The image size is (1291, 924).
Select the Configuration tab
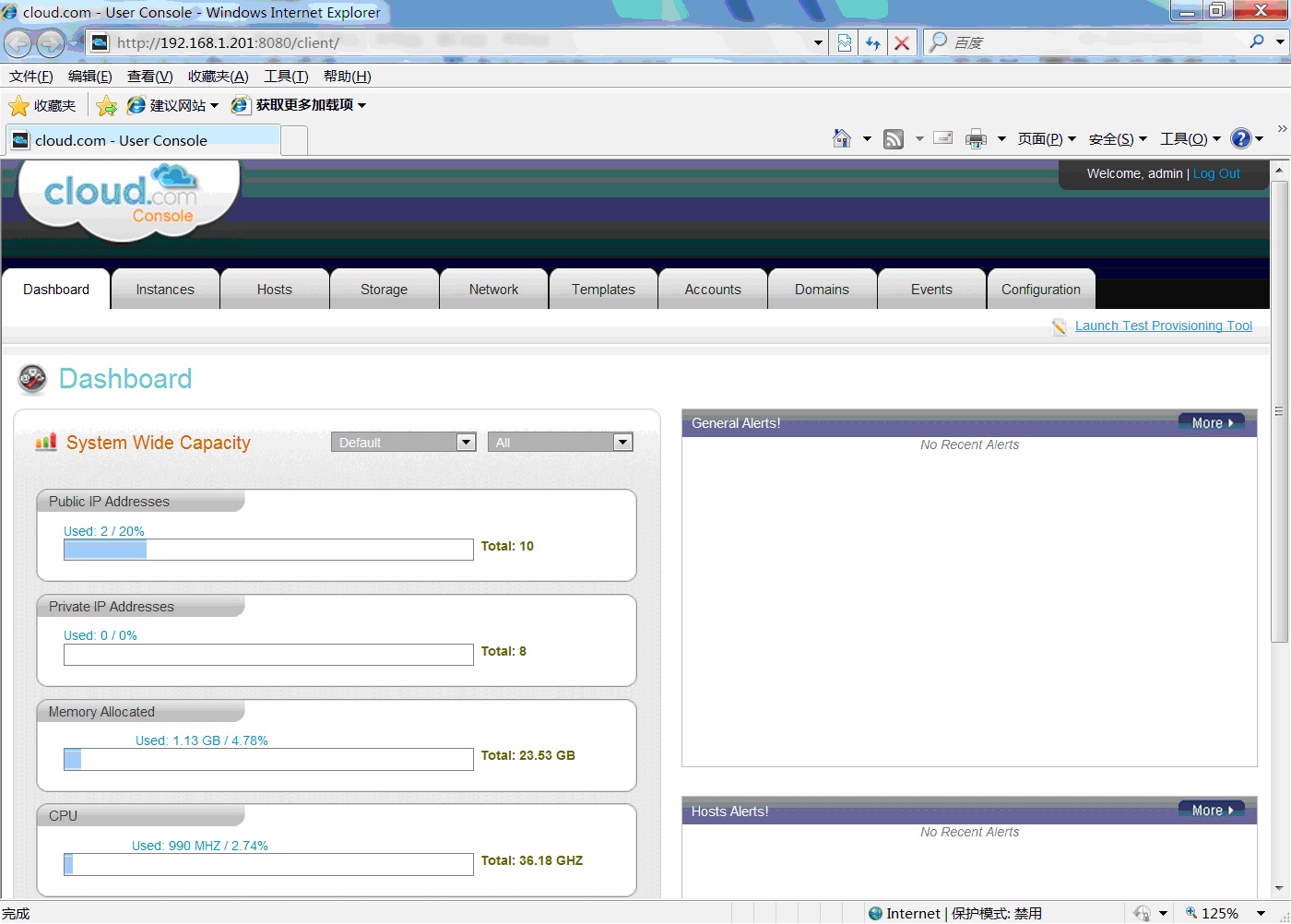[x=1041, y=290]
